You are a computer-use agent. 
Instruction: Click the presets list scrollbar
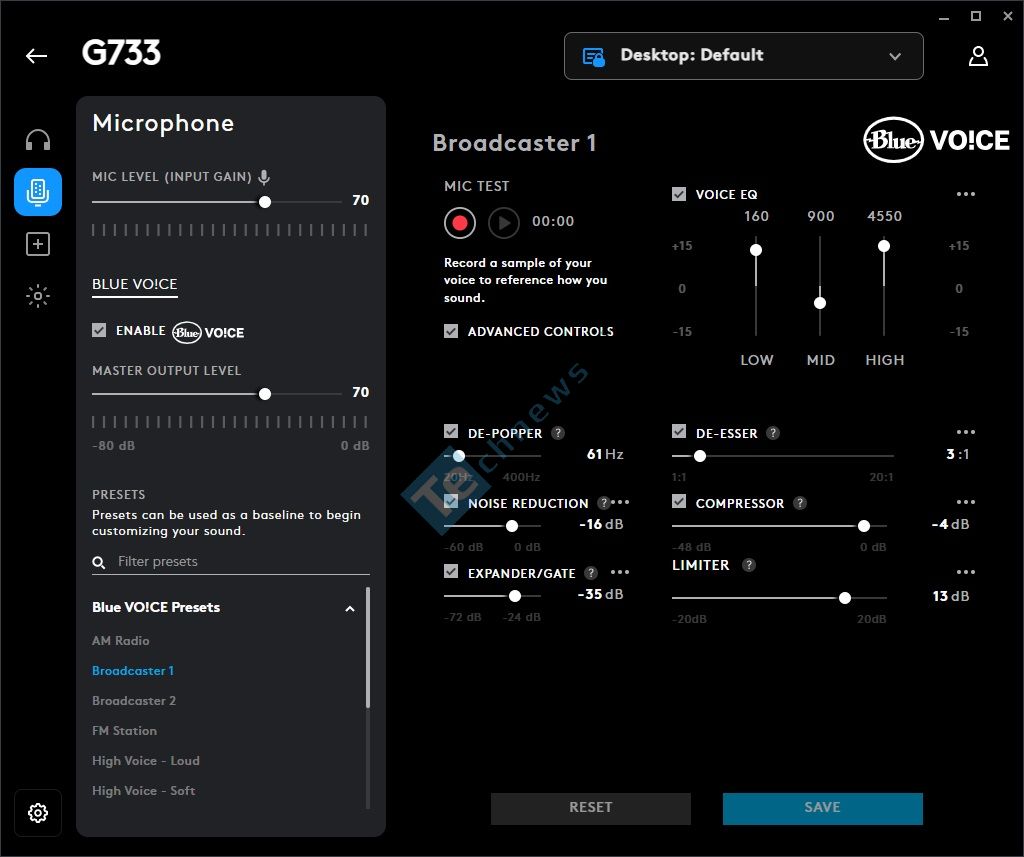click(x=368, y=647)
